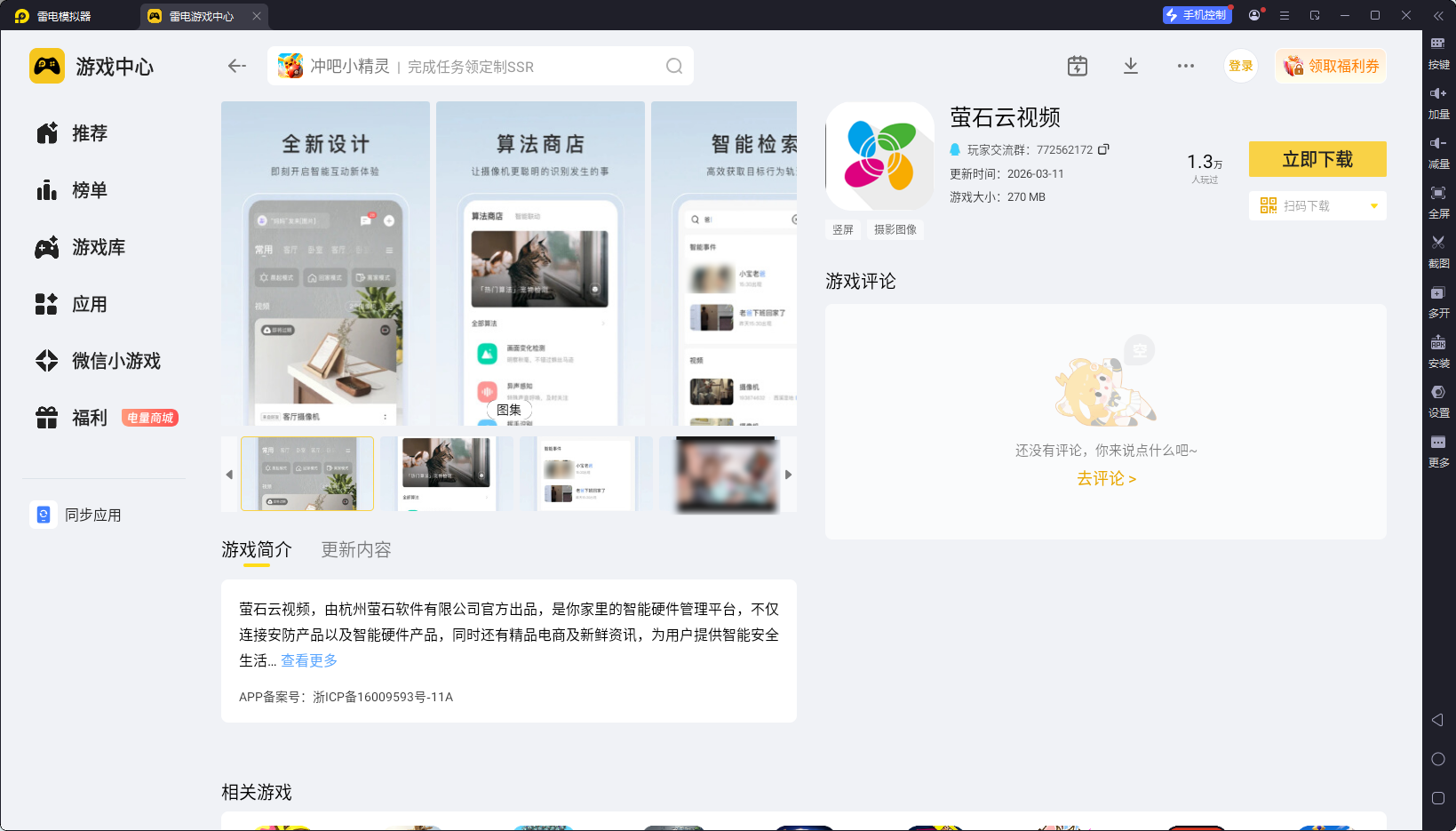Click the search magnifier icon

[674, 66]
